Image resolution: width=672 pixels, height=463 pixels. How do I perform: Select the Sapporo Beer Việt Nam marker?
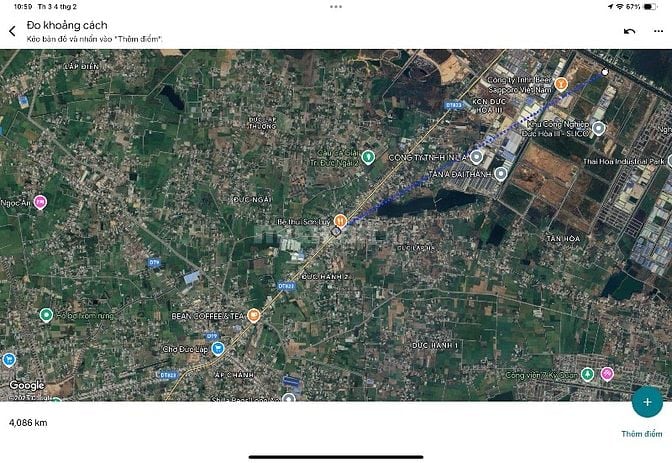(x=561, y=84)
